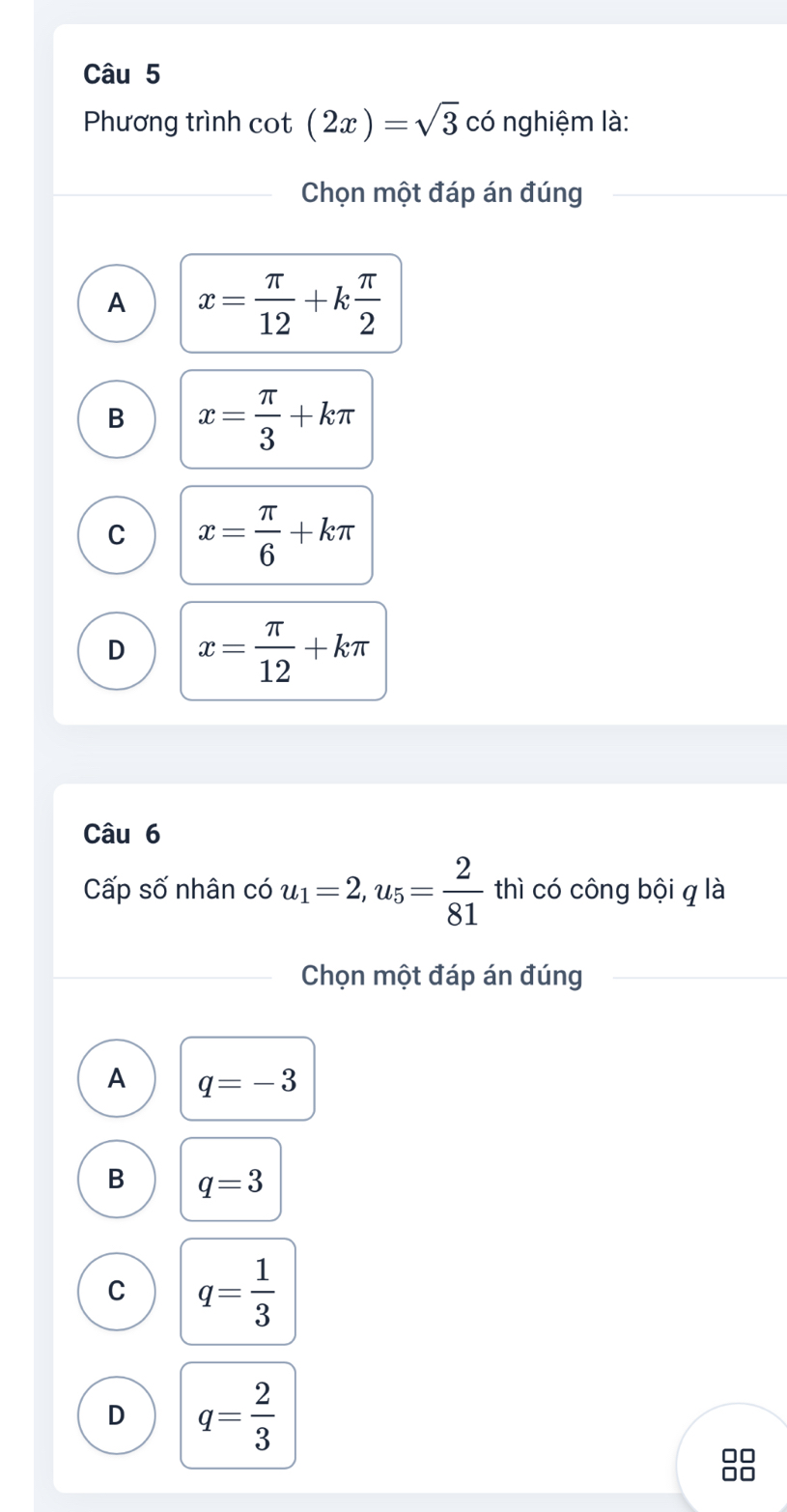The image size is (787, 1512).
Task: Choose answer box q = 1/3
Action: click(x=238, y=1291)
